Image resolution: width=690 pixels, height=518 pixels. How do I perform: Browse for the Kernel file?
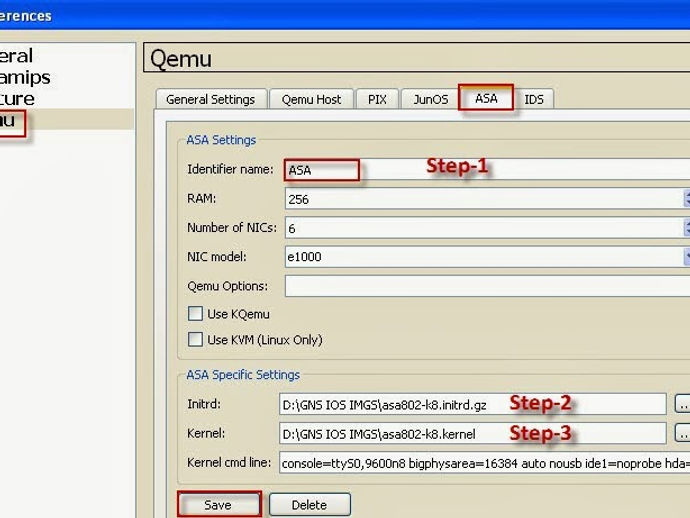(683, 433)
